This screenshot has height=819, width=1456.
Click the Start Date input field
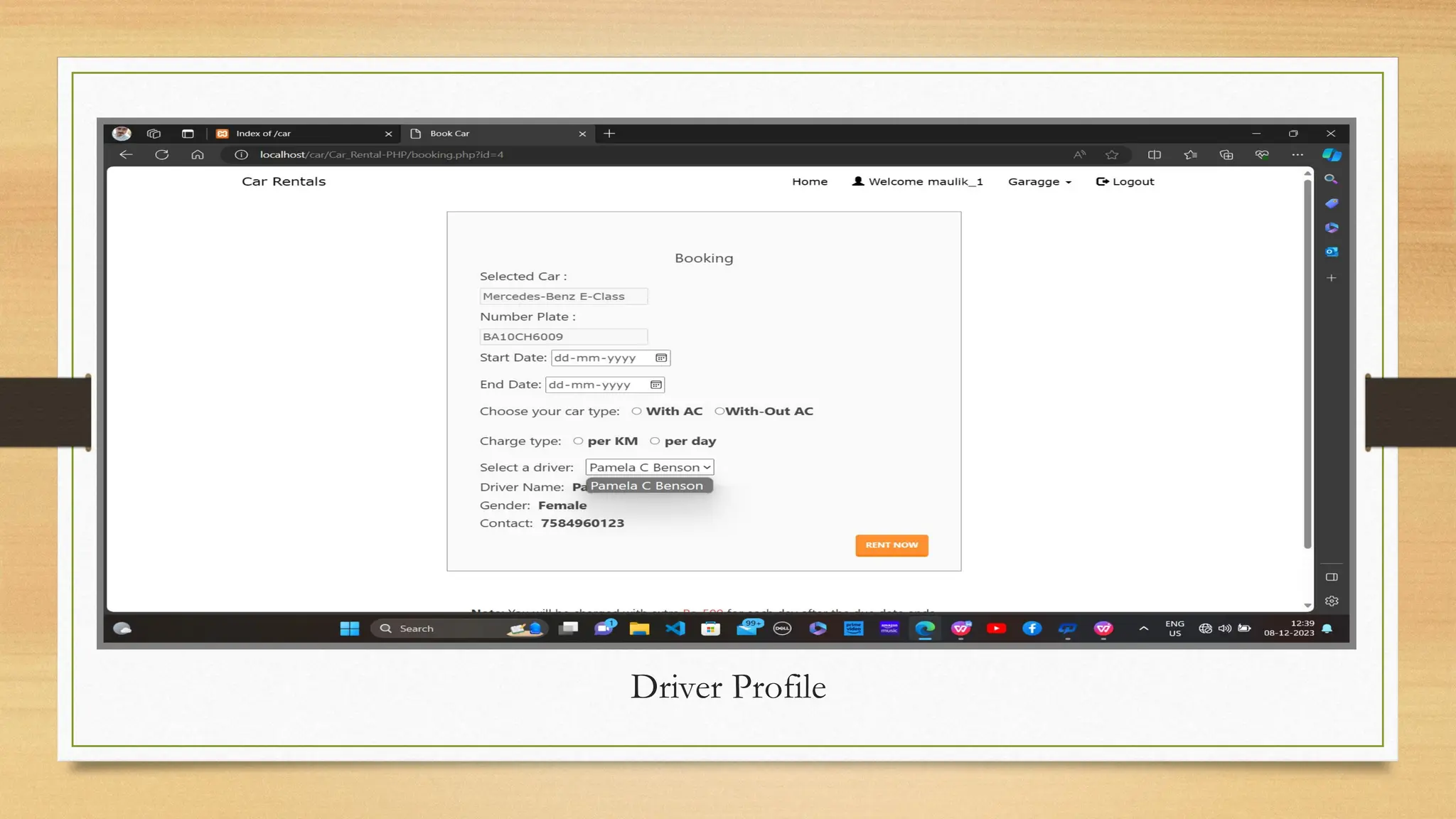tap(611, 358)
